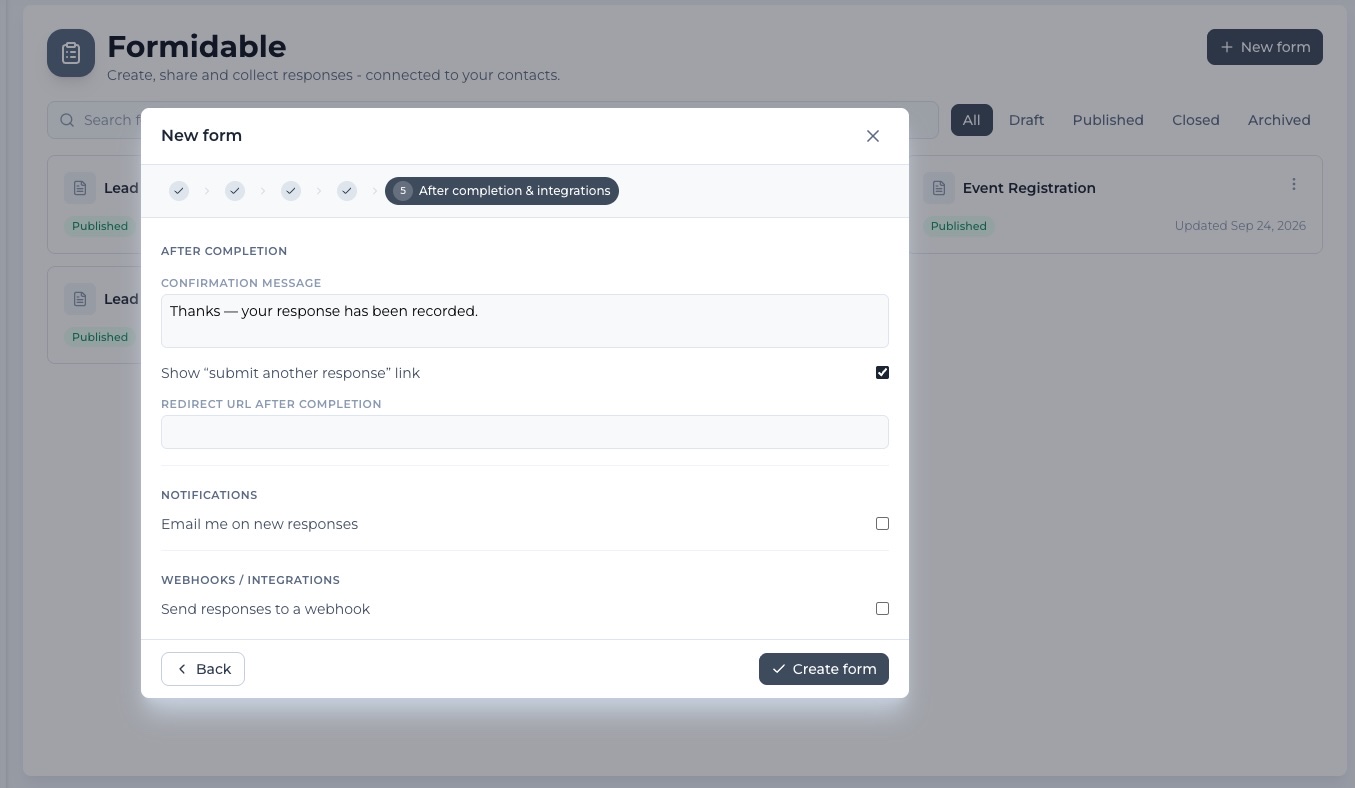1355x788 pixels.
Task: Open the Event Registration form title
Action: coord(1029,188)
